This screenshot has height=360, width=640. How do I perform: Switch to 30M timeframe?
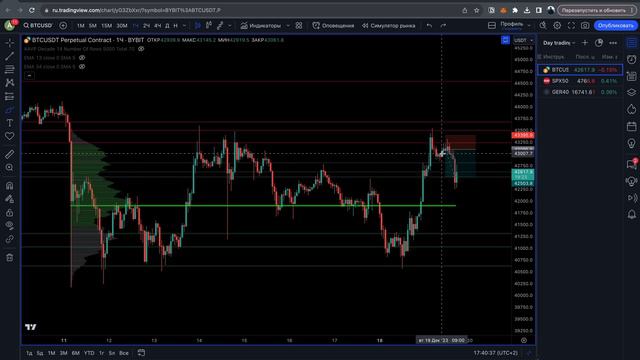pyautogui.click(x=122, y=25)
